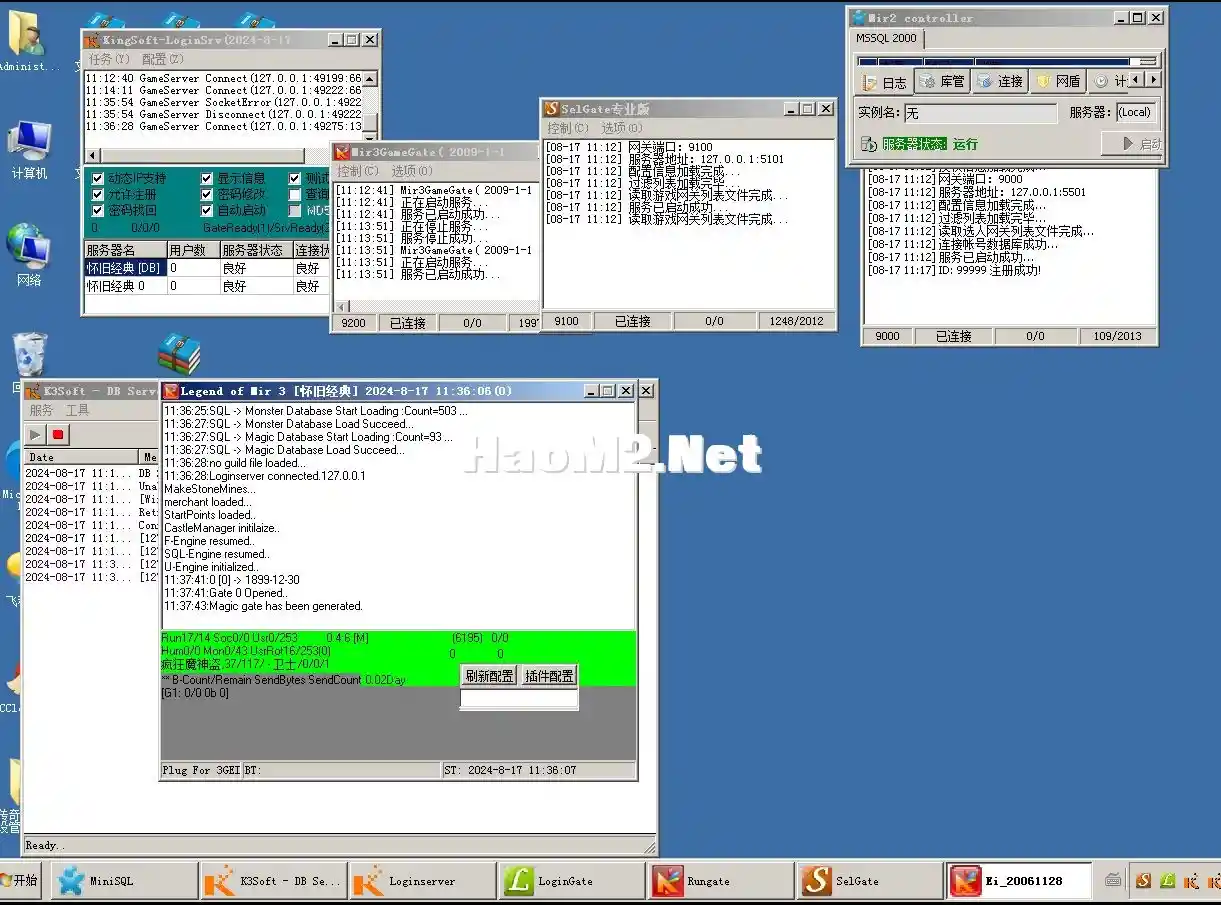This screenshot has width=1221, height=905.
Task: Toggle the 测试 checkbox in LoginSrv
Action: (295, 178)
